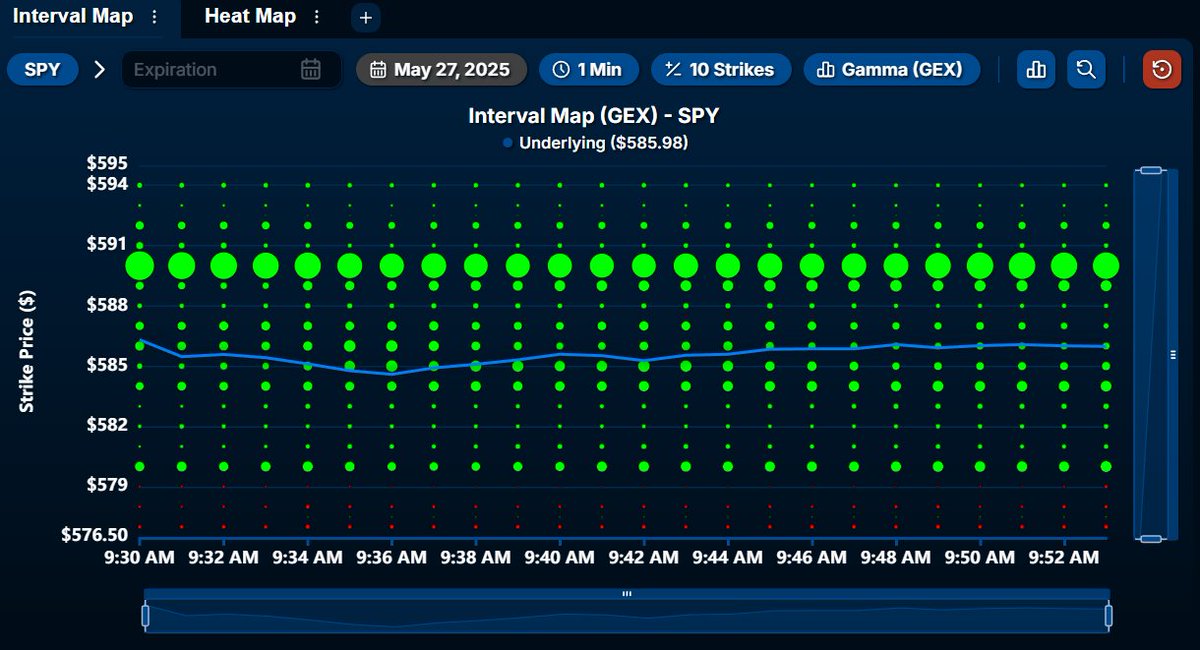Click the arrow next to SPY

point(99,70)
